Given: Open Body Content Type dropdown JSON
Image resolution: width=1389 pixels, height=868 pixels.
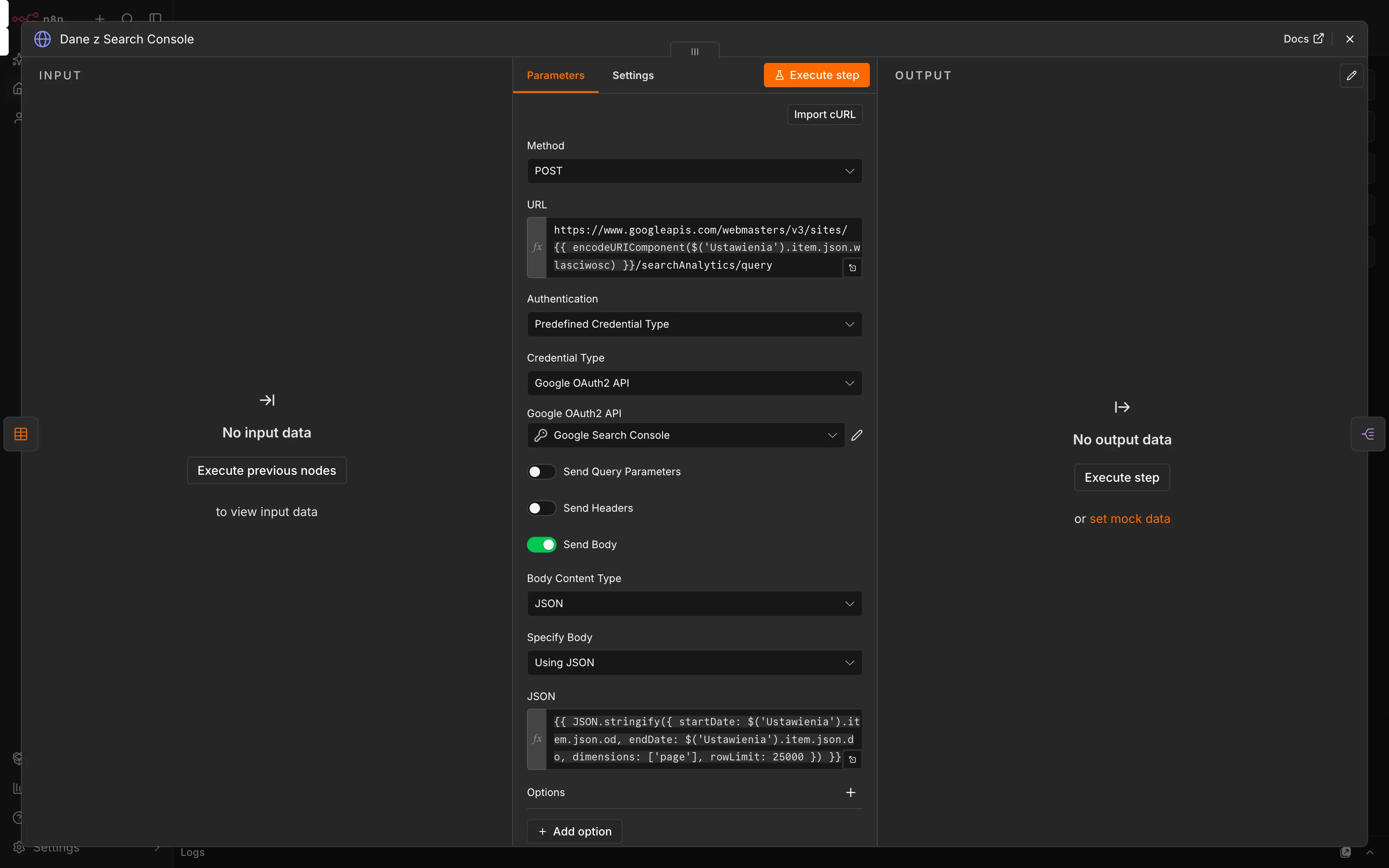Looking at the screenshot, I should pyautogui.click(x=694, y=603).
